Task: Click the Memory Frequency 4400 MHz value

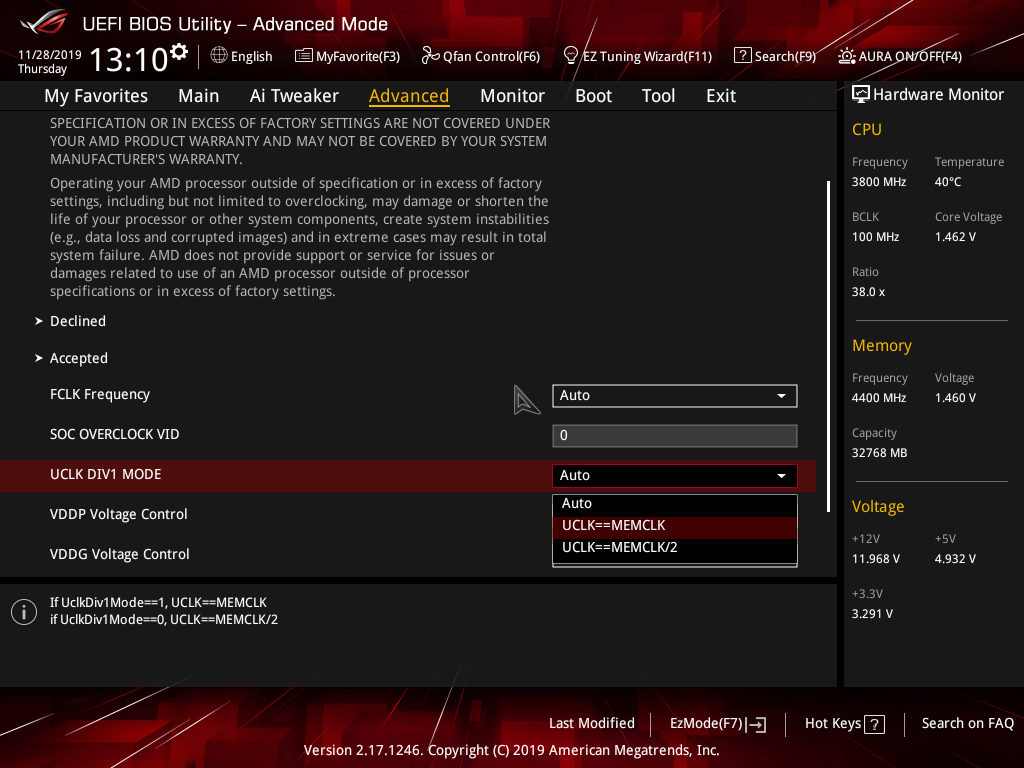Action: click(878, 398)
